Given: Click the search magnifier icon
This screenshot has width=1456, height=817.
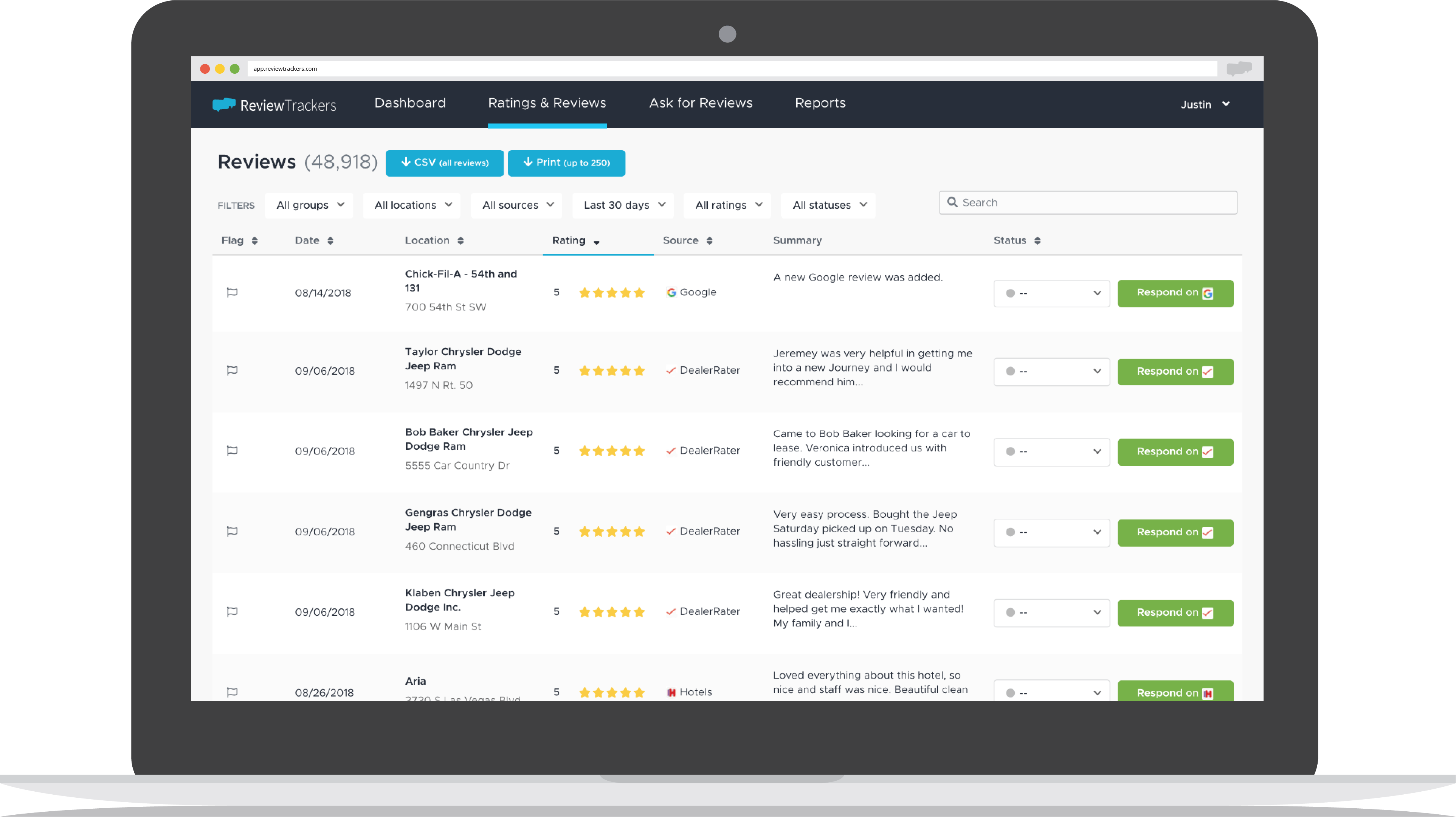Looking at the screenshot, I should coord(952,202).
